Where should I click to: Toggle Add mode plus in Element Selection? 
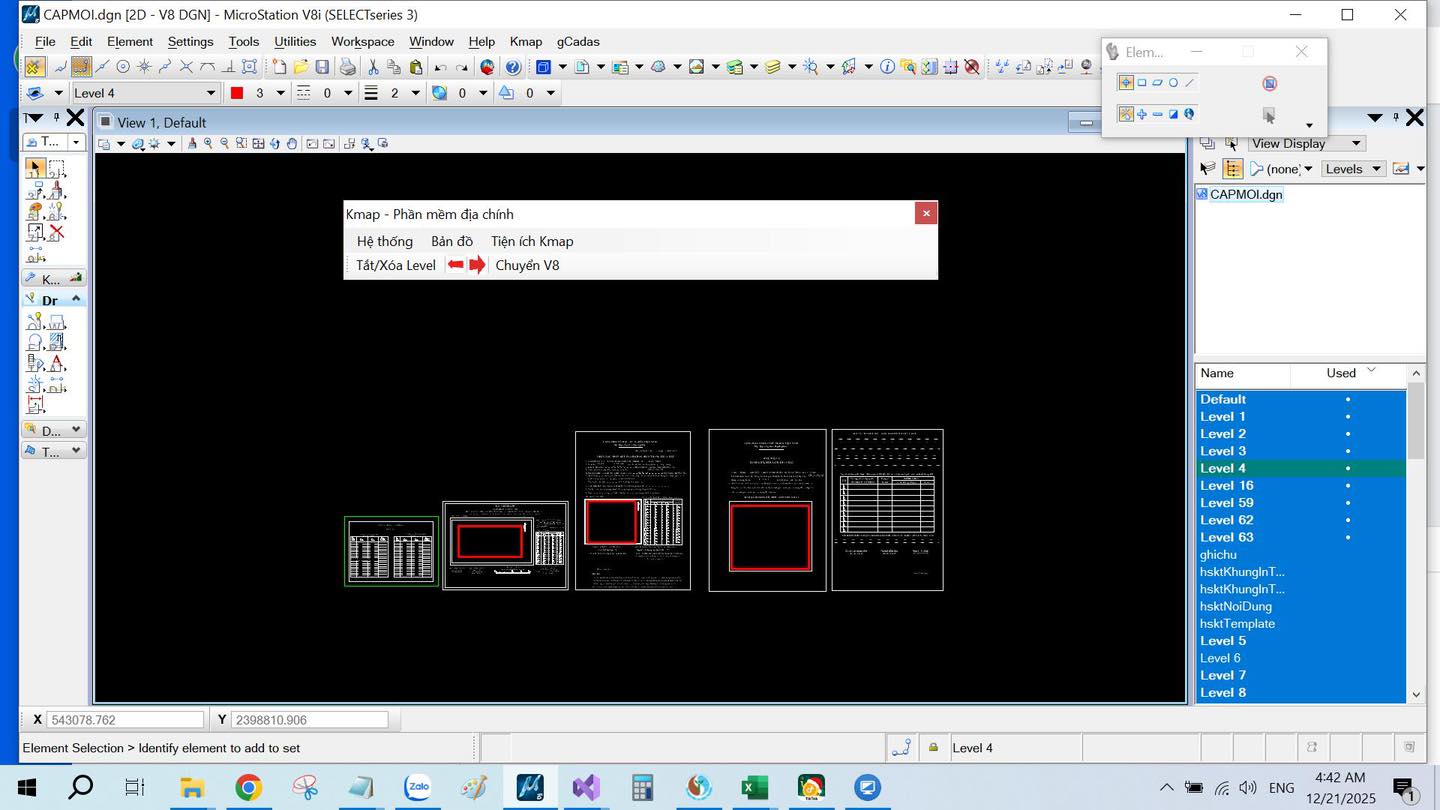[x=1142, y=114]
